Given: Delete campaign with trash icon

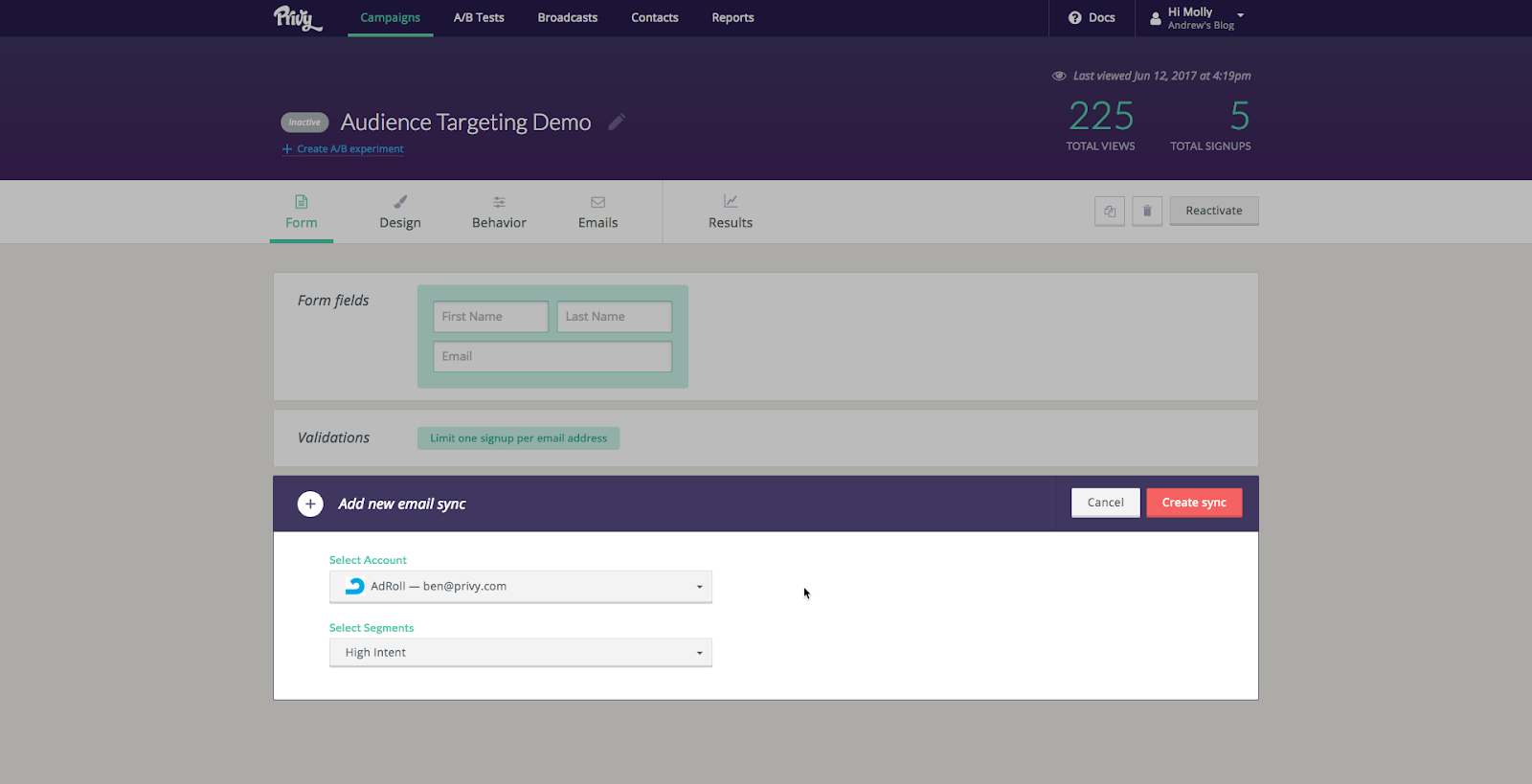Looking at the screenshot, I should click(1147, 211).
